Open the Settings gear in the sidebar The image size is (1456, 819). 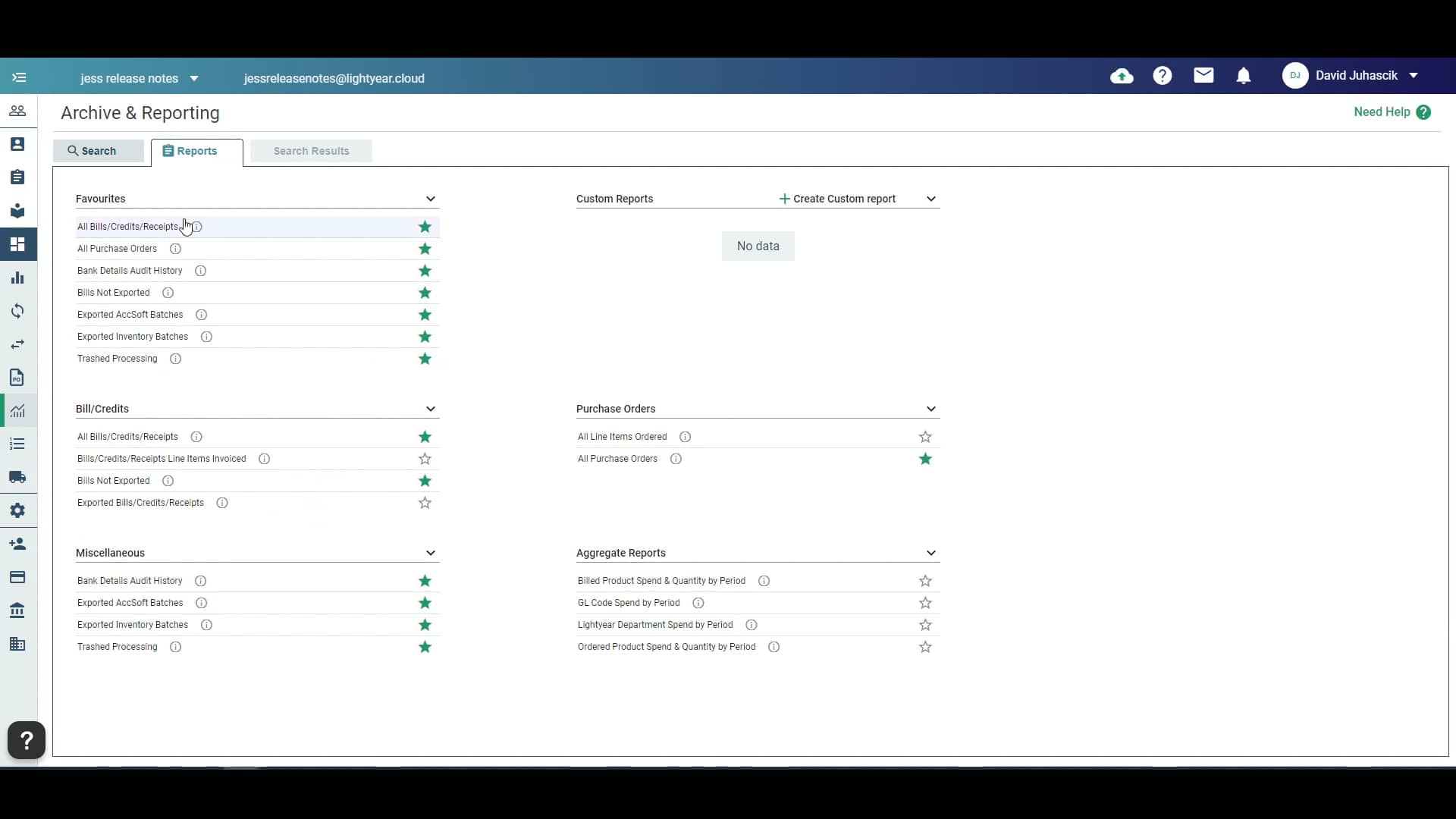pyautogui.click(x=17, y=510)
